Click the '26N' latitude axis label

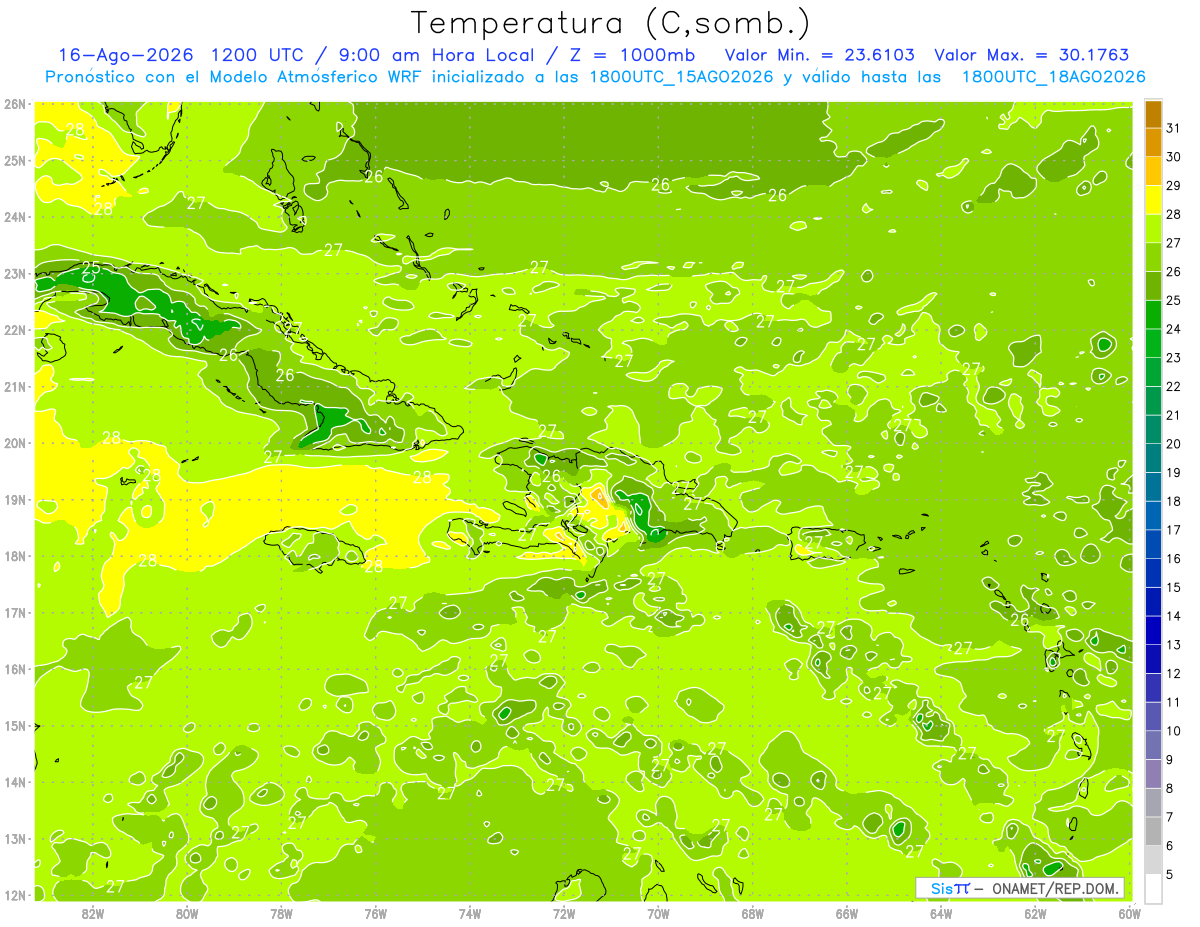pyautogui.click(x=15, y=104)
